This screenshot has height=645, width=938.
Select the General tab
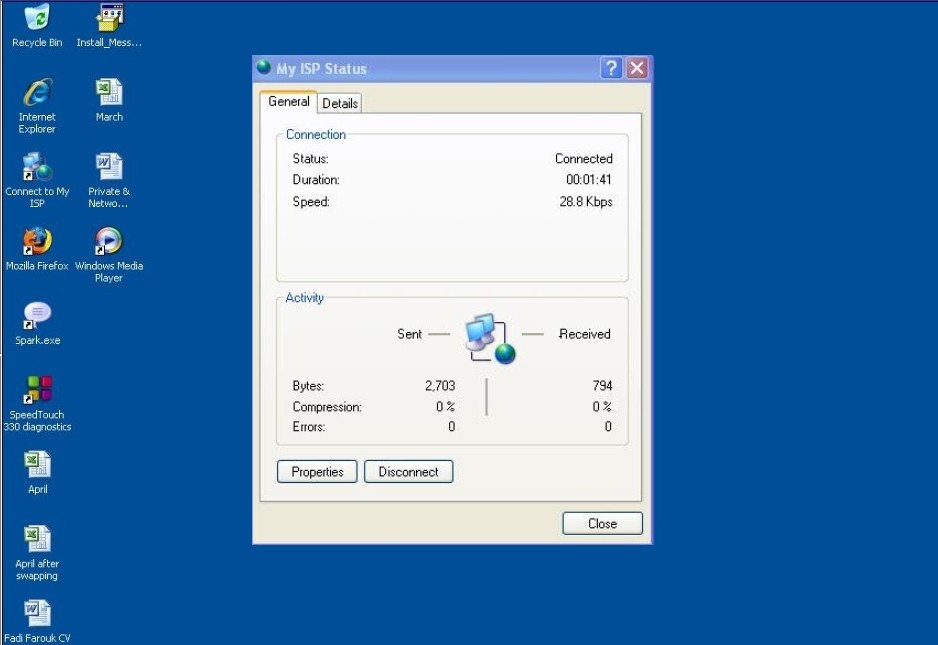tap(288, 101)
